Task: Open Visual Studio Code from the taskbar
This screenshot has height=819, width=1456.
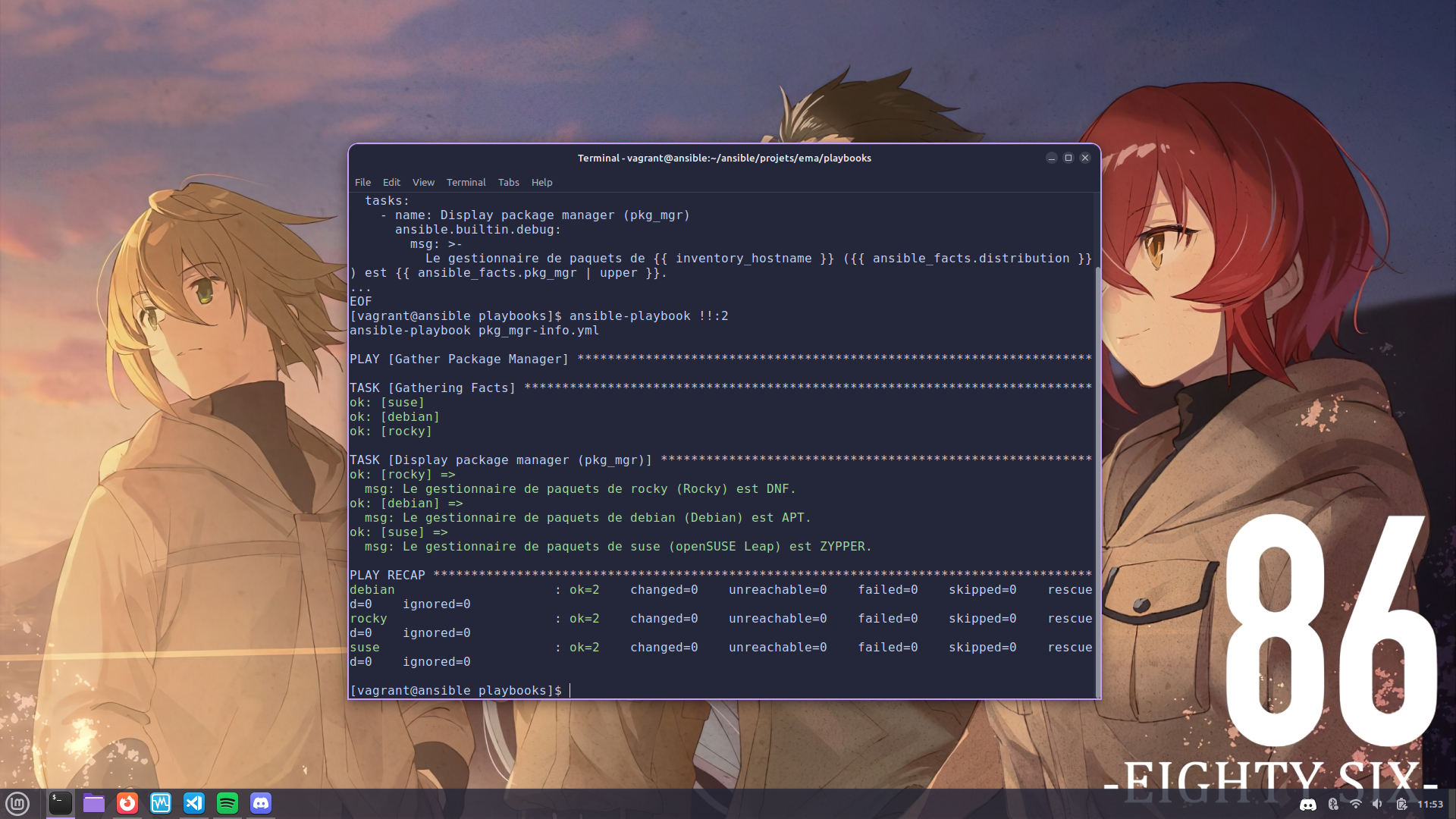Action: pos(194,803)
